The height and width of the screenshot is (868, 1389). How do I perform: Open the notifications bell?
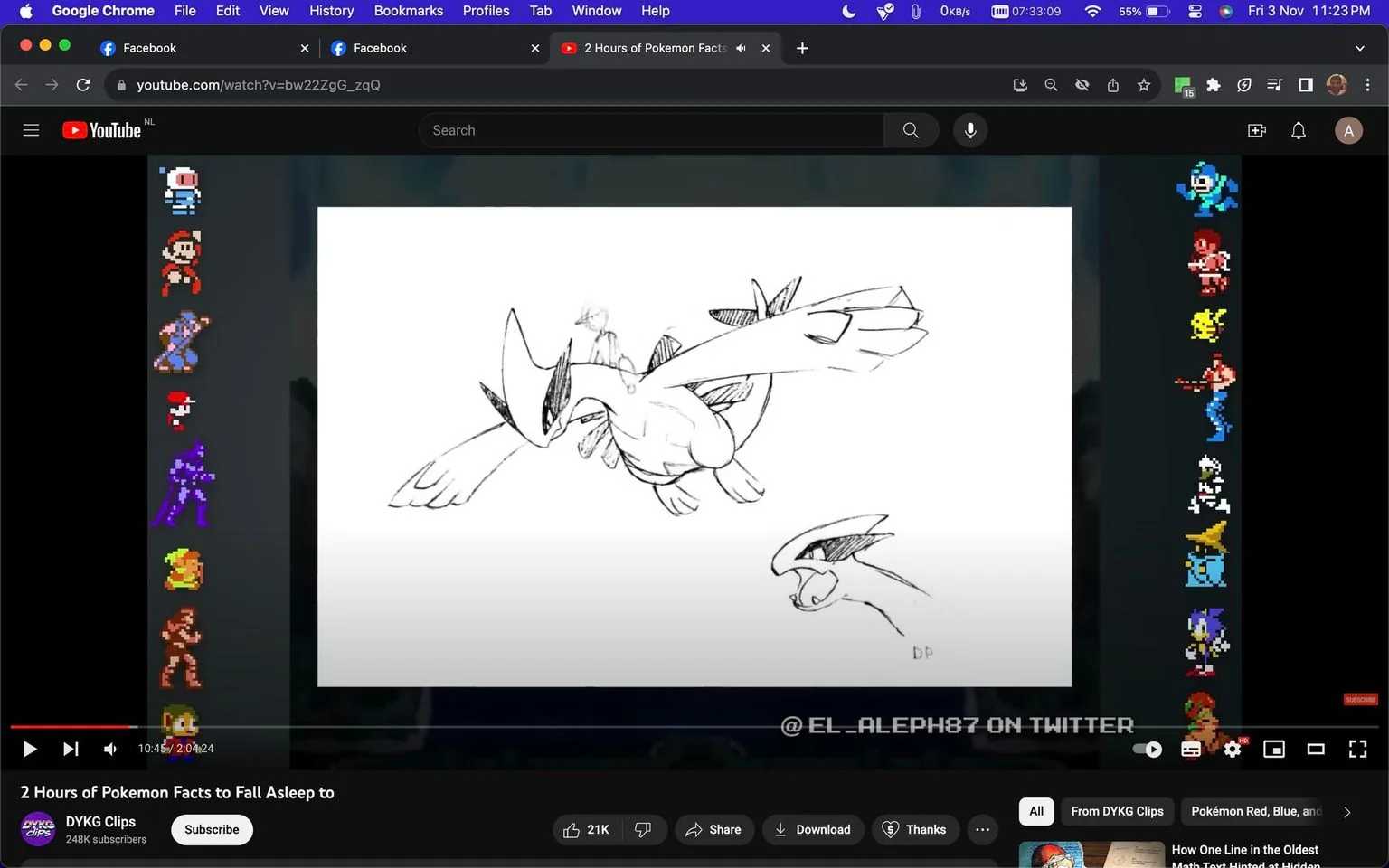(x=1299, y=130)
